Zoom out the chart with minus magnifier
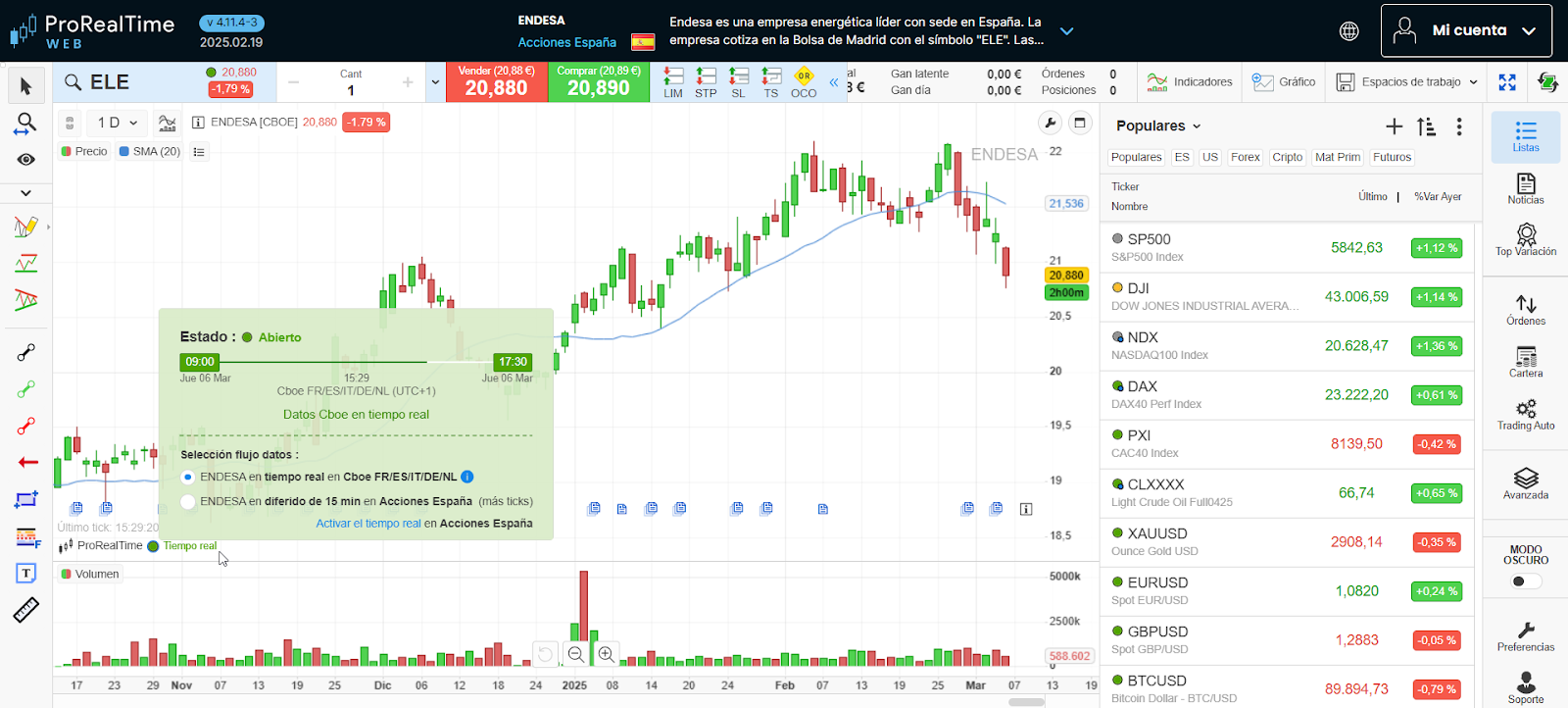The height and width of the screenshot is (708, 1568). tap(576, 654)
